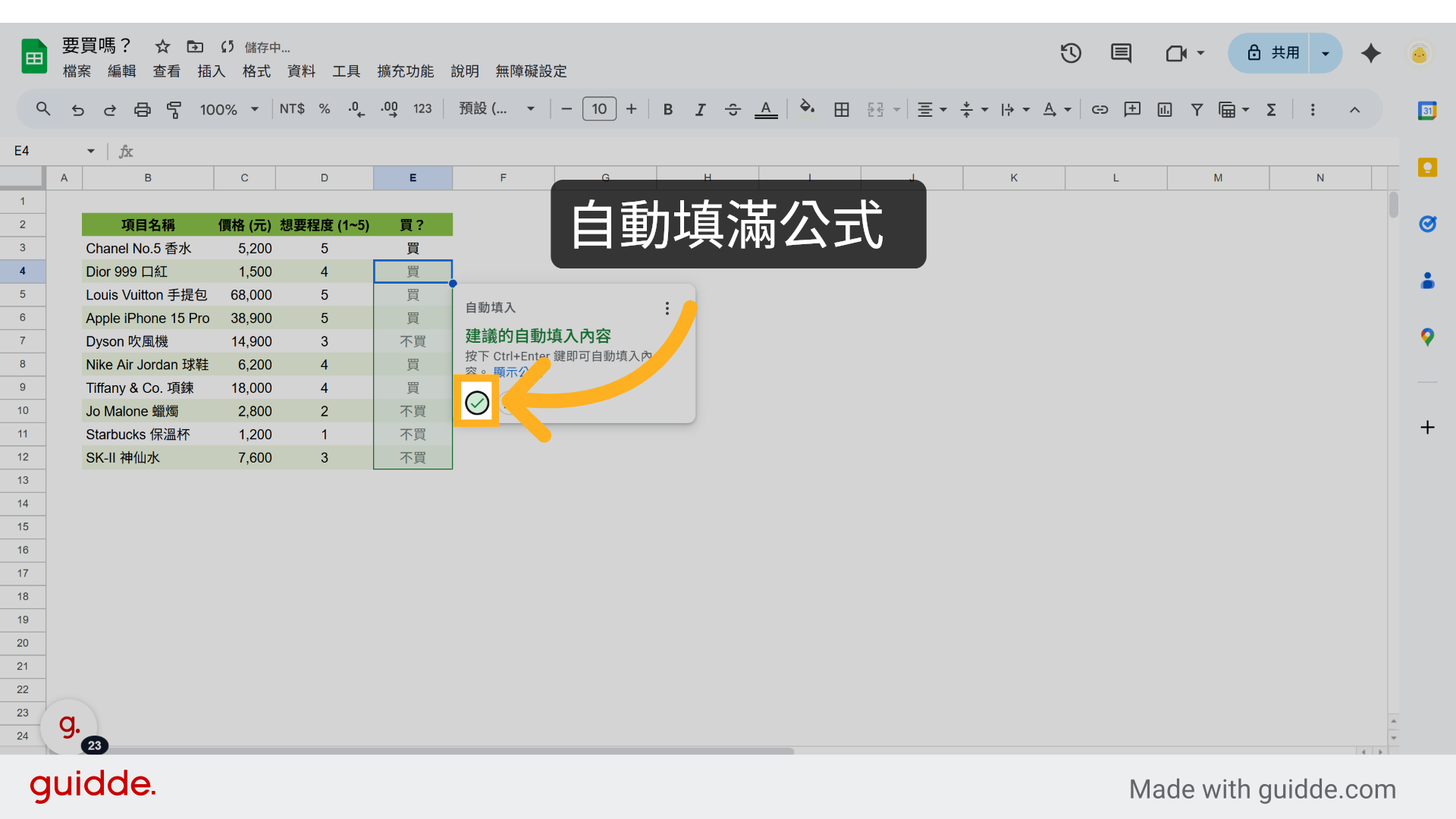Insert a chart from toolbar
Screen dimensions: 1456x819
pos(1165,110)
